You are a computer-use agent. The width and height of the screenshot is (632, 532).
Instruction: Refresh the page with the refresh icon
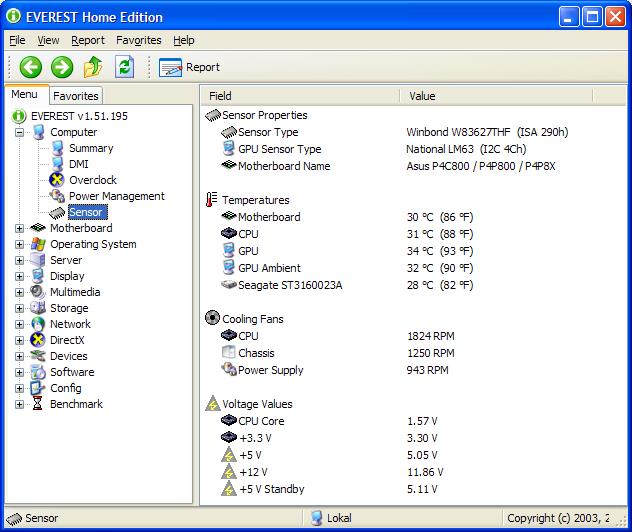tap(125, 67)
